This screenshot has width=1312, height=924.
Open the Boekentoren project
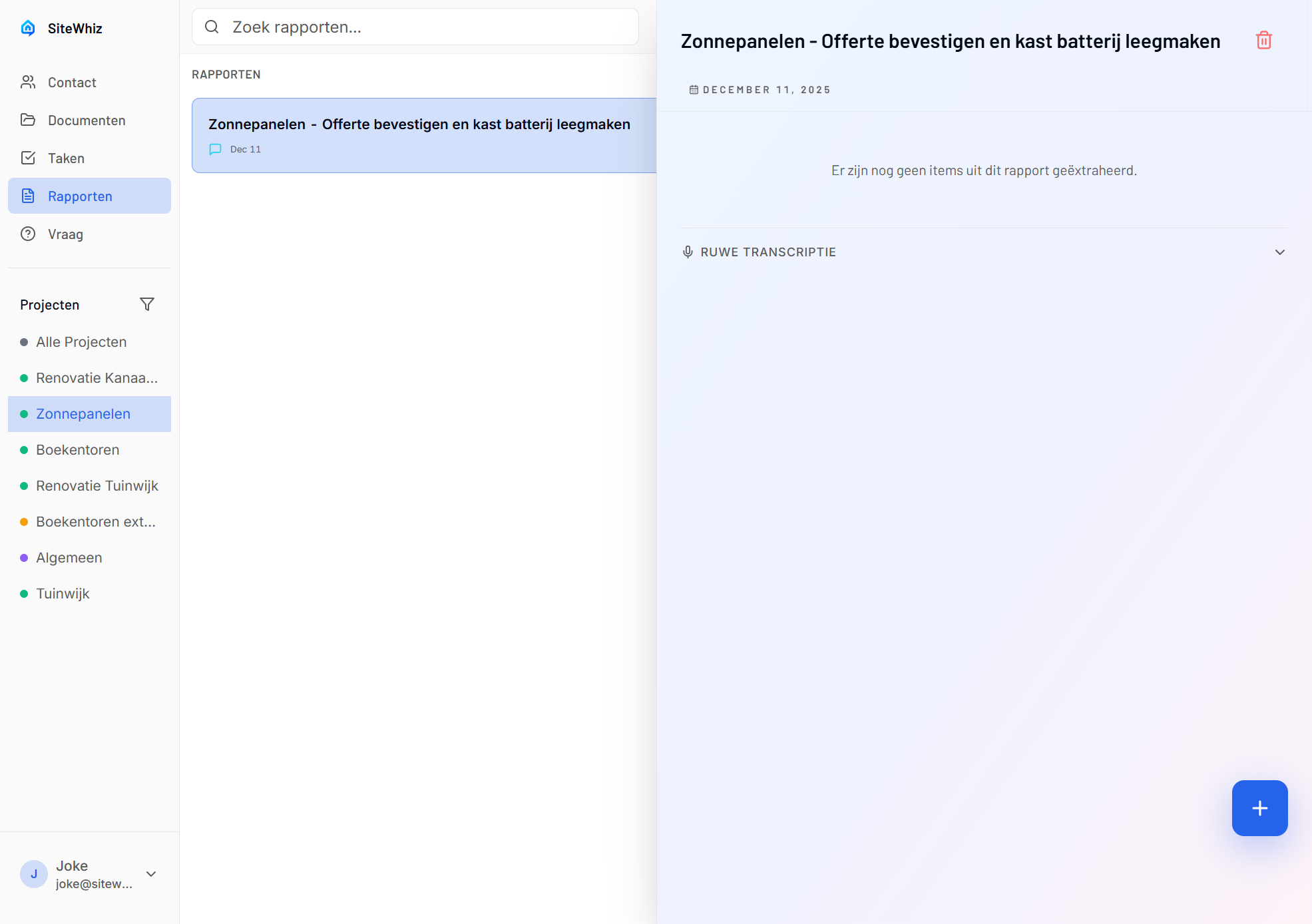77,449
